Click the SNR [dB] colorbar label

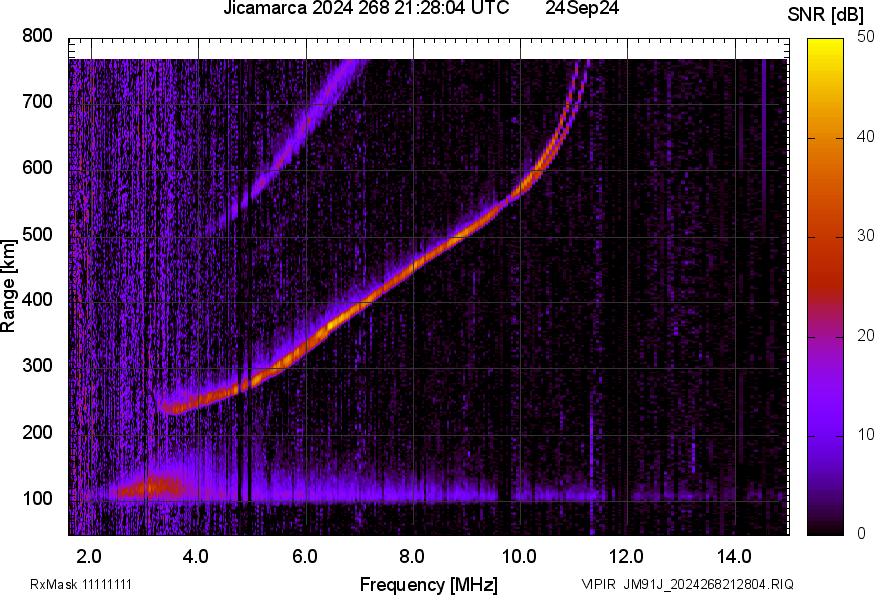[825, 15]
